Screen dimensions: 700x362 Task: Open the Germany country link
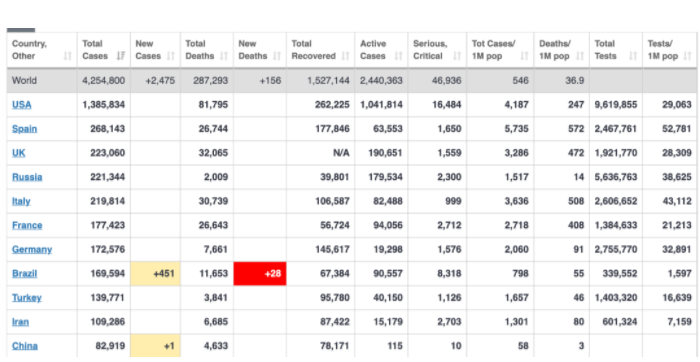coord(32,250)
